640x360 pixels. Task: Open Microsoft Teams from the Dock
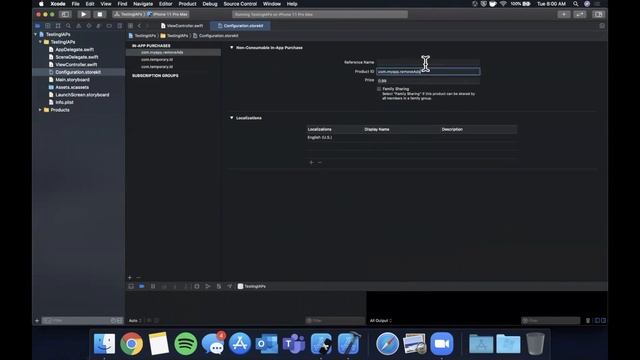click(x=293, y=344)
